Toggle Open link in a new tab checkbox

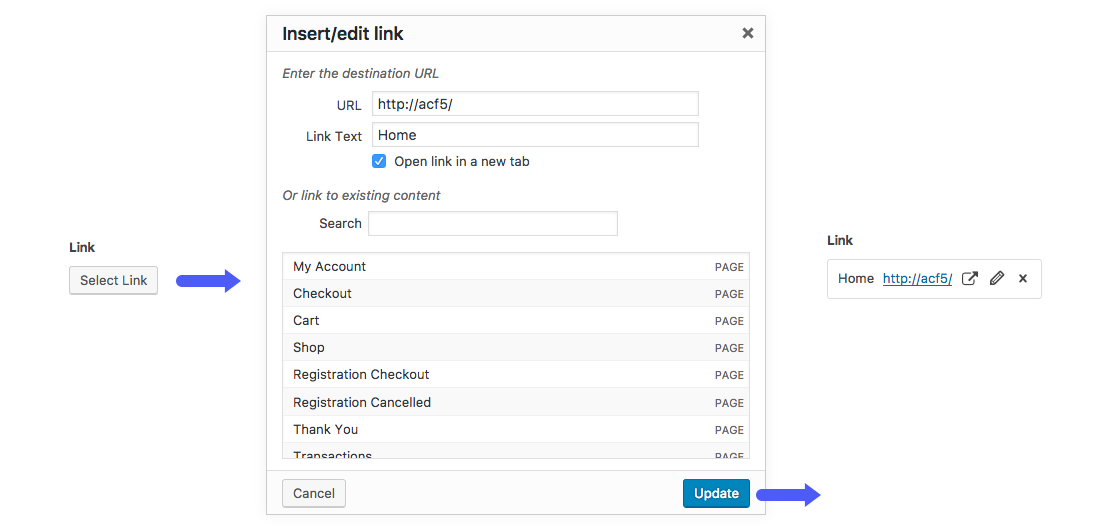point(380,161)
